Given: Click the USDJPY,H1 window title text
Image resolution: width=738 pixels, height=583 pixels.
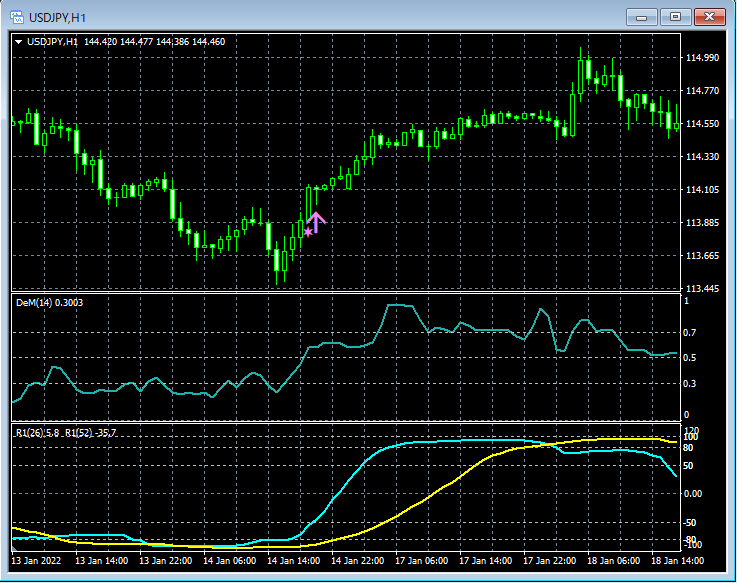Looking at the screenshot, I should [55, 17].
